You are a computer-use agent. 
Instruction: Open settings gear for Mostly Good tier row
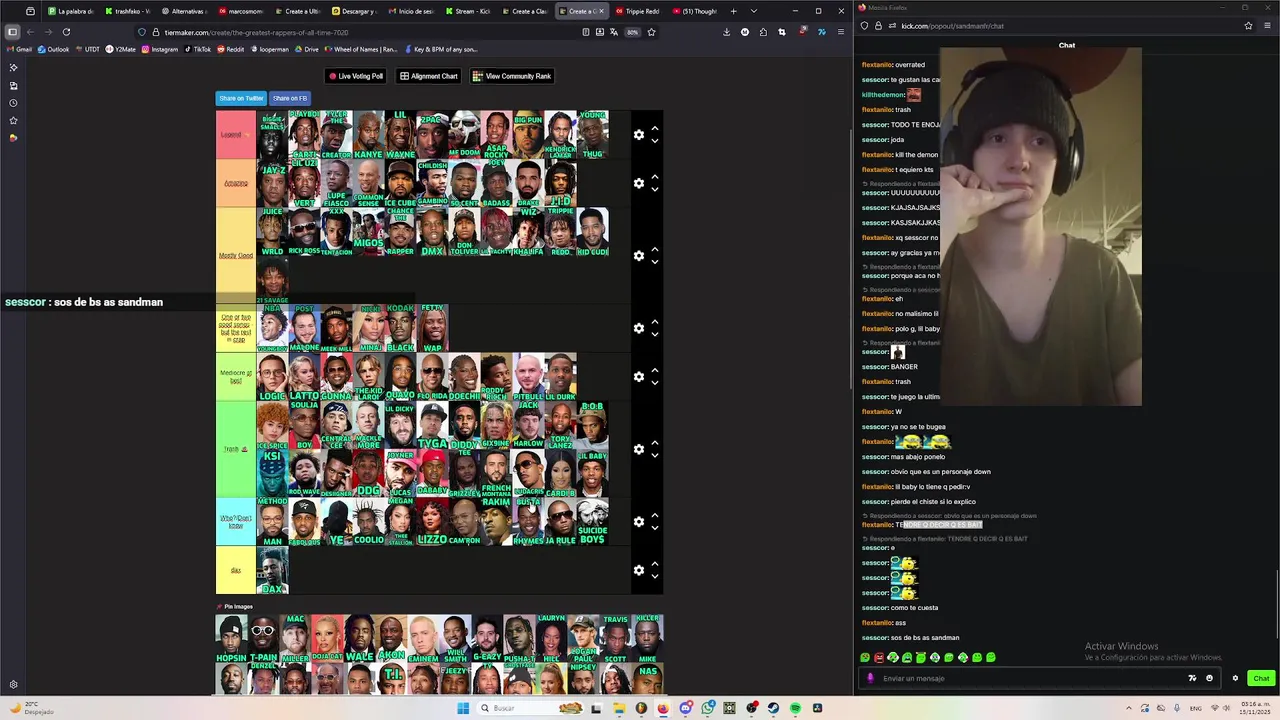(x=639, y=256)
